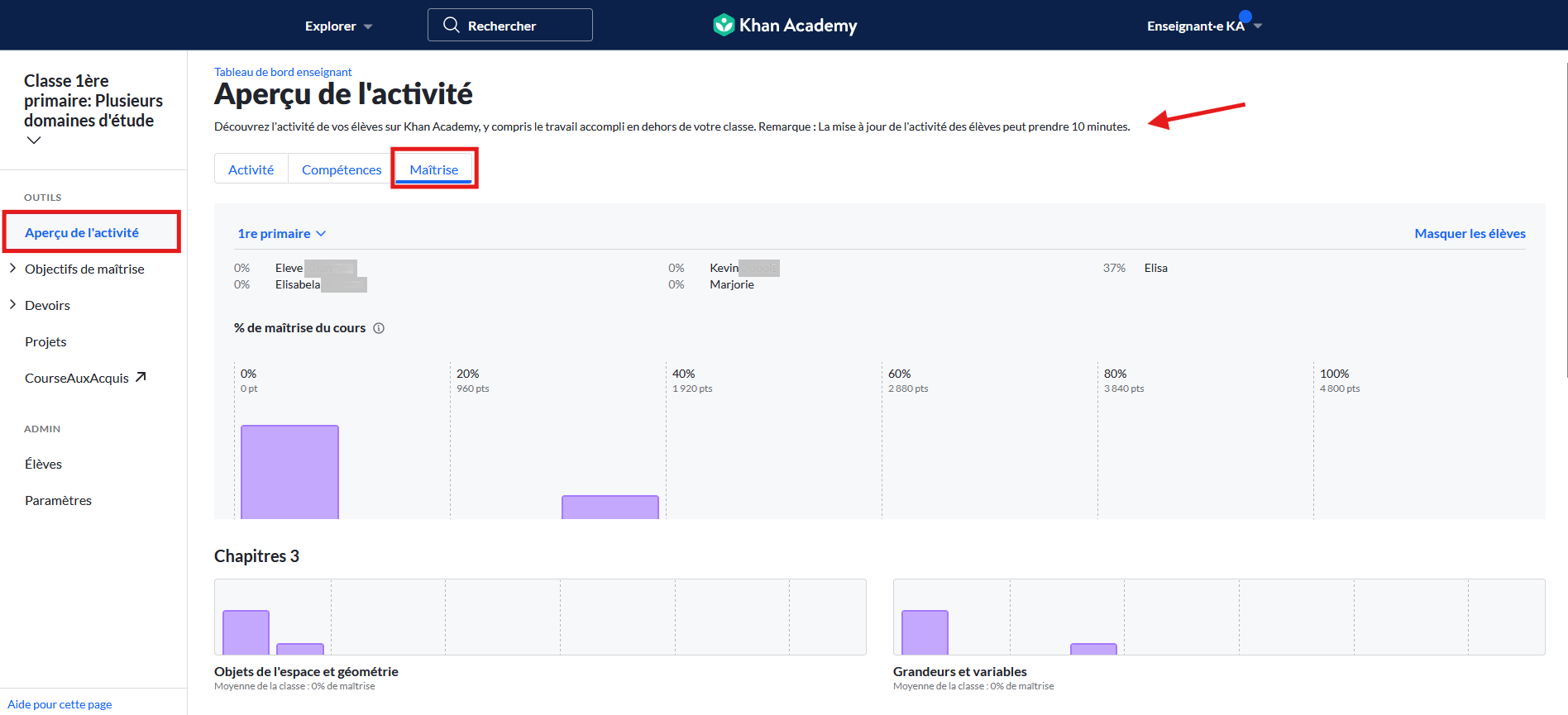
Task: Open Grandeurs et variables chapter chart
Action: tap(1219, 617)
